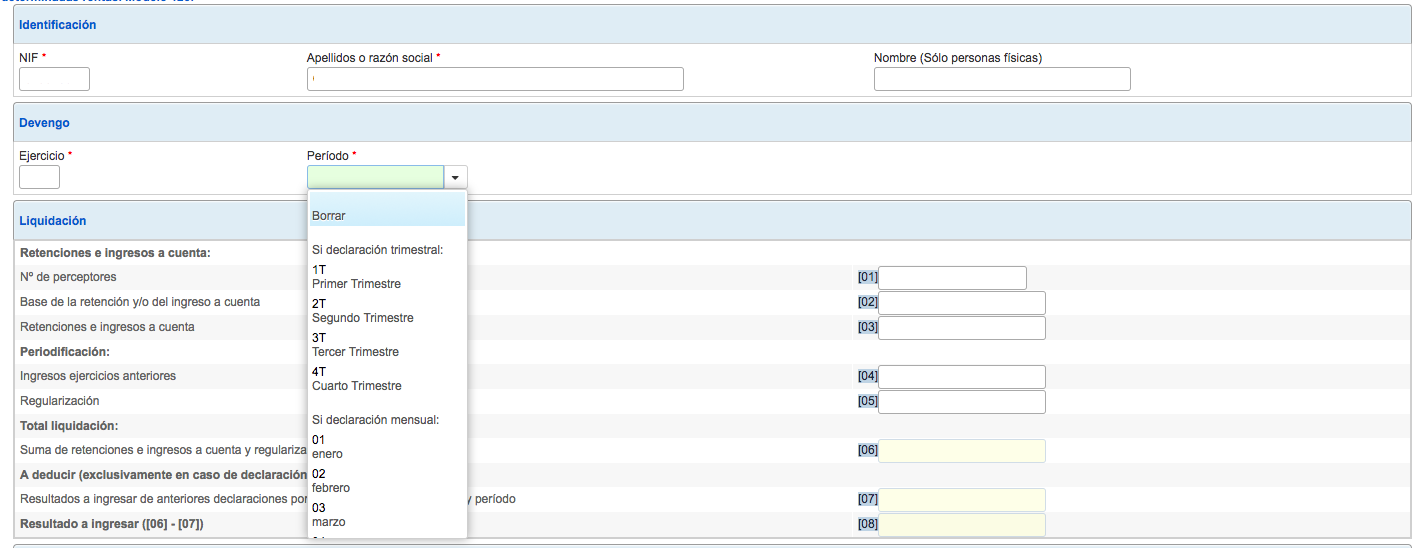This screenshot has height=548, width=1416.
Task: Click field [04] Ingresos ejercicios anteriores
Action: tap(961, 377)
